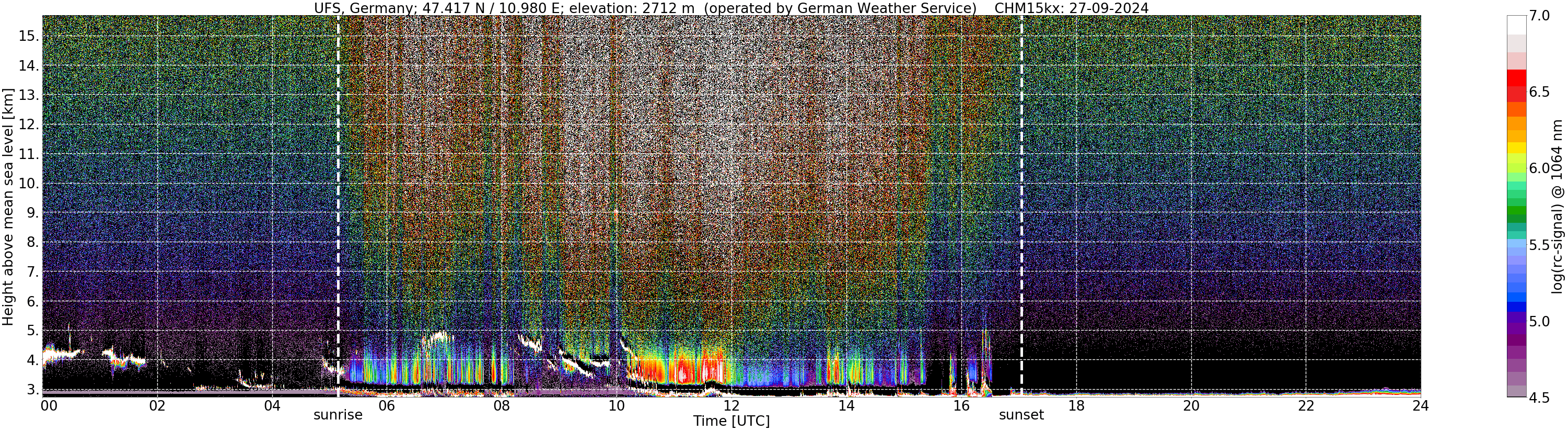
Task: Click the height axis tick '10.'
Action: (x=29, y=184)
